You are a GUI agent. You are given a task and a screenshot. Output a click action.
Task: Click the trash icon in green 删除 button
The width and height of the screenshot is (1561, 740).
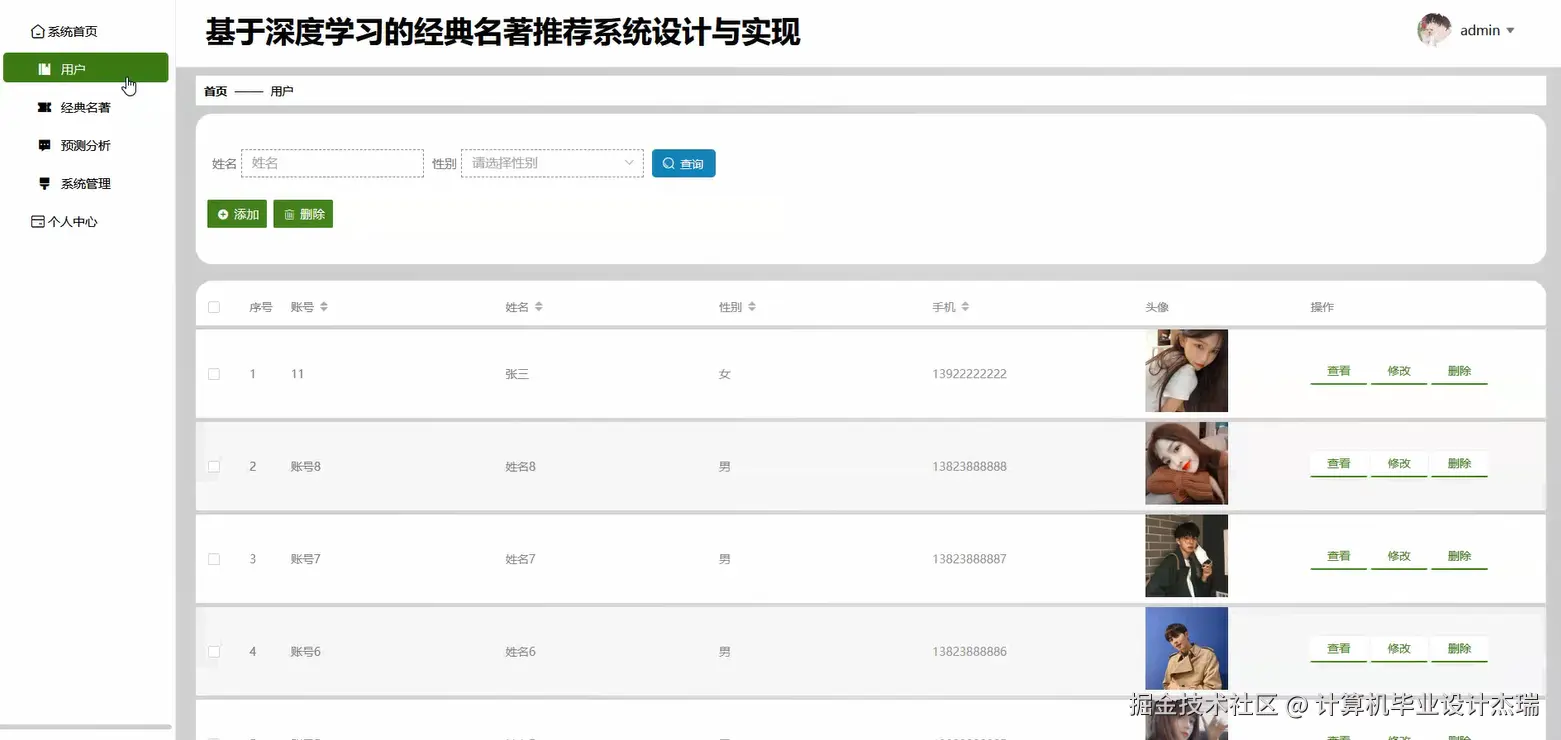(x=289, y=214)
